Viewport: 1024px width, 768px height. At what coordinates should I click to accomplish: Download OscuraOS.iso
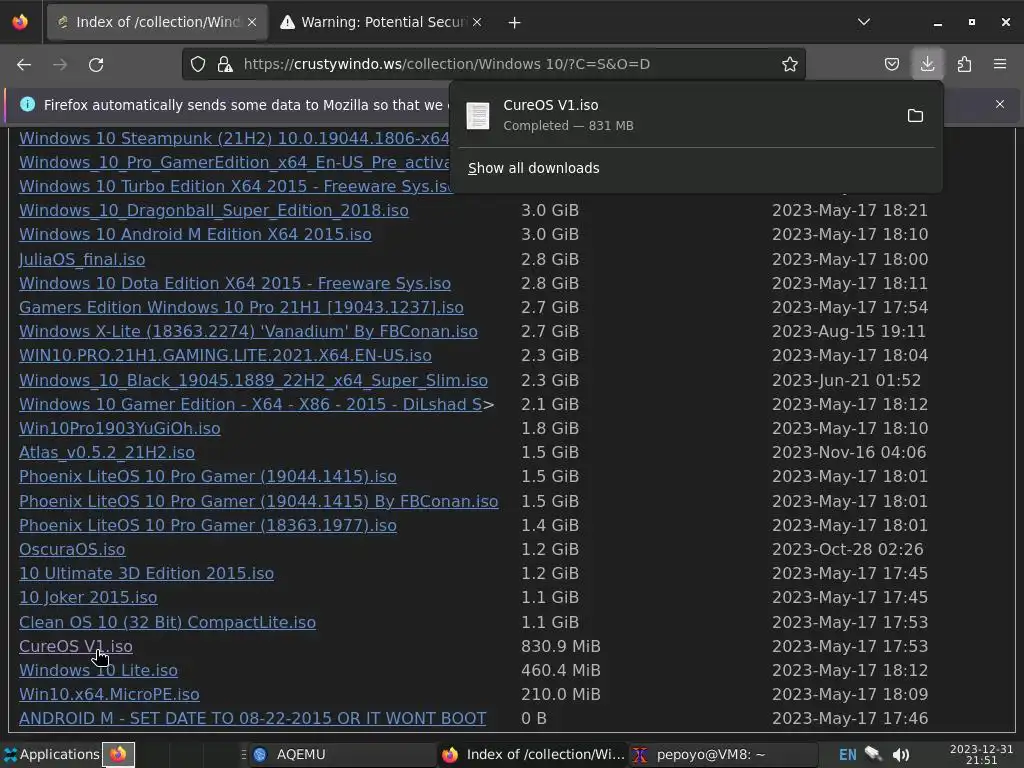[72, 549]
